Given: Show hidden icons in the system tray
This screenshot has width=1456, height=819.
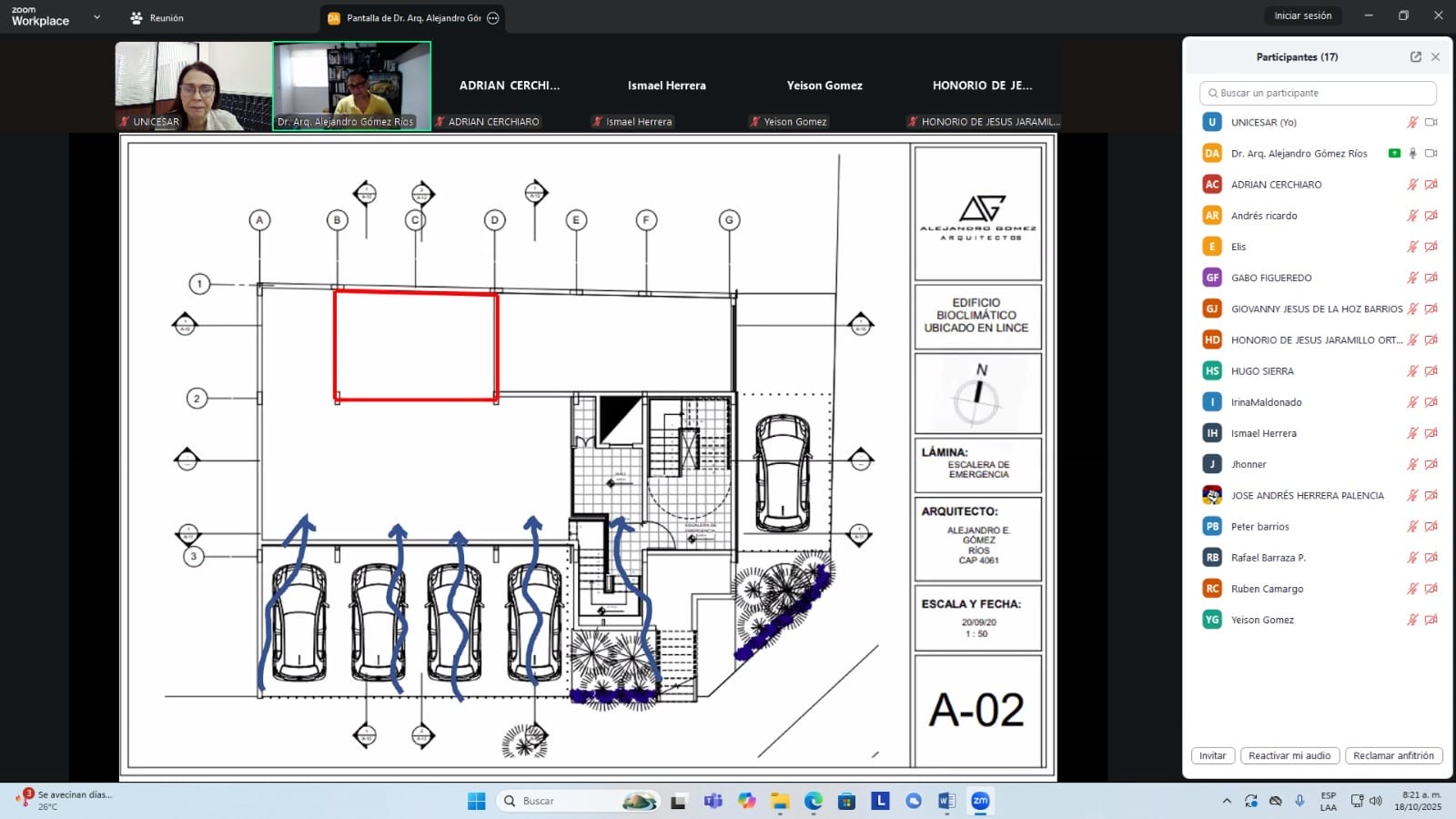Looking at the screenshot, I should click(x=1227, y=801).
